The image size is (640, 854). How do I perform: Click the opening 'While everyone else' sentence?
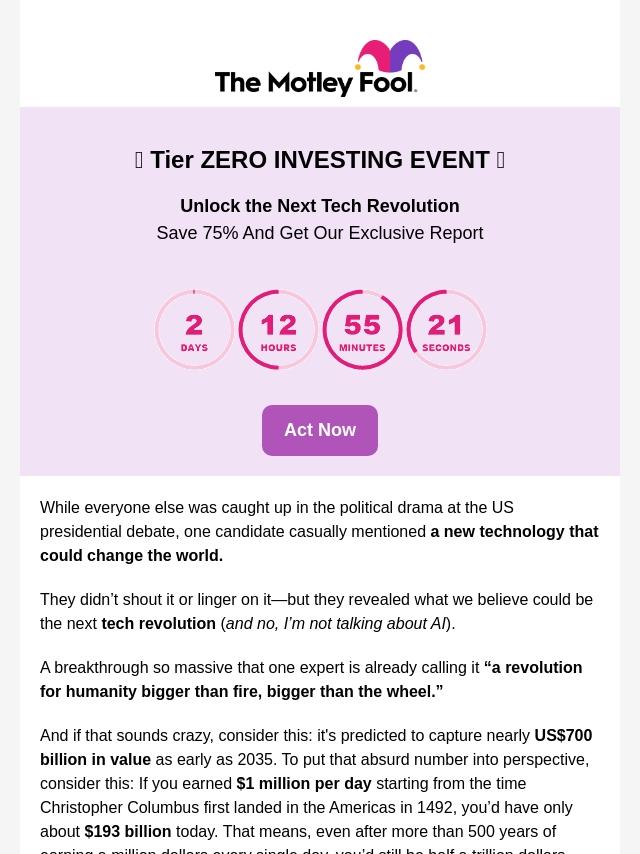[276, 508]
